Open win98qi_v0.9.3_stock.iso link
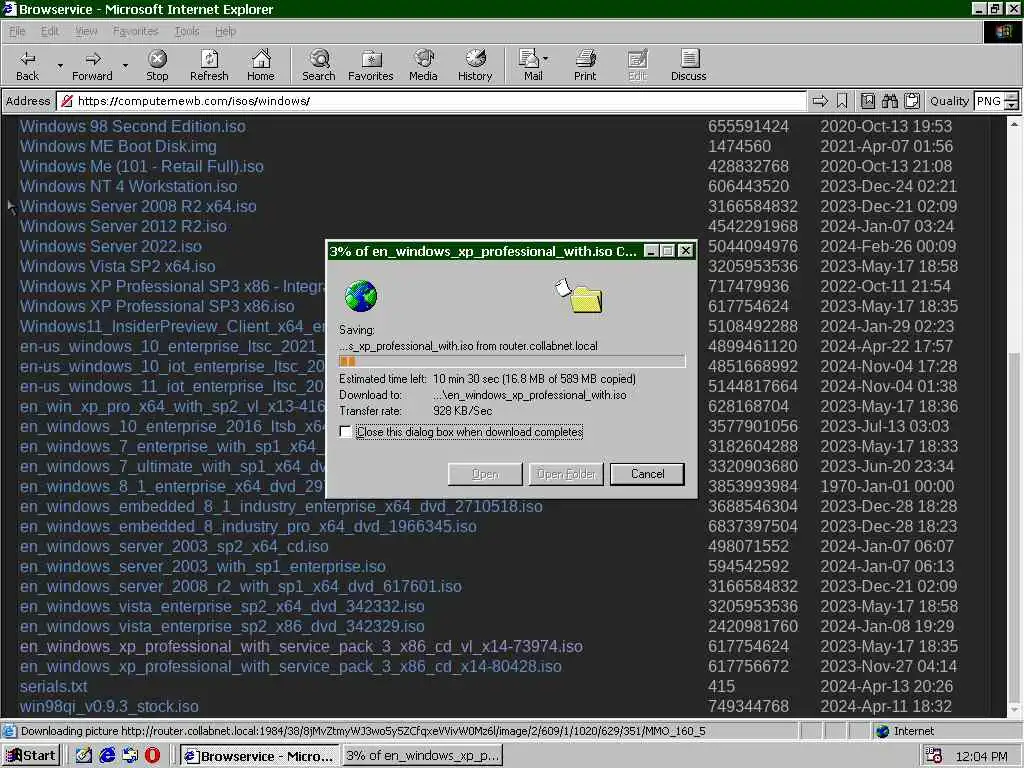This screenshot has height=768, width=1024. click(109, 707)
